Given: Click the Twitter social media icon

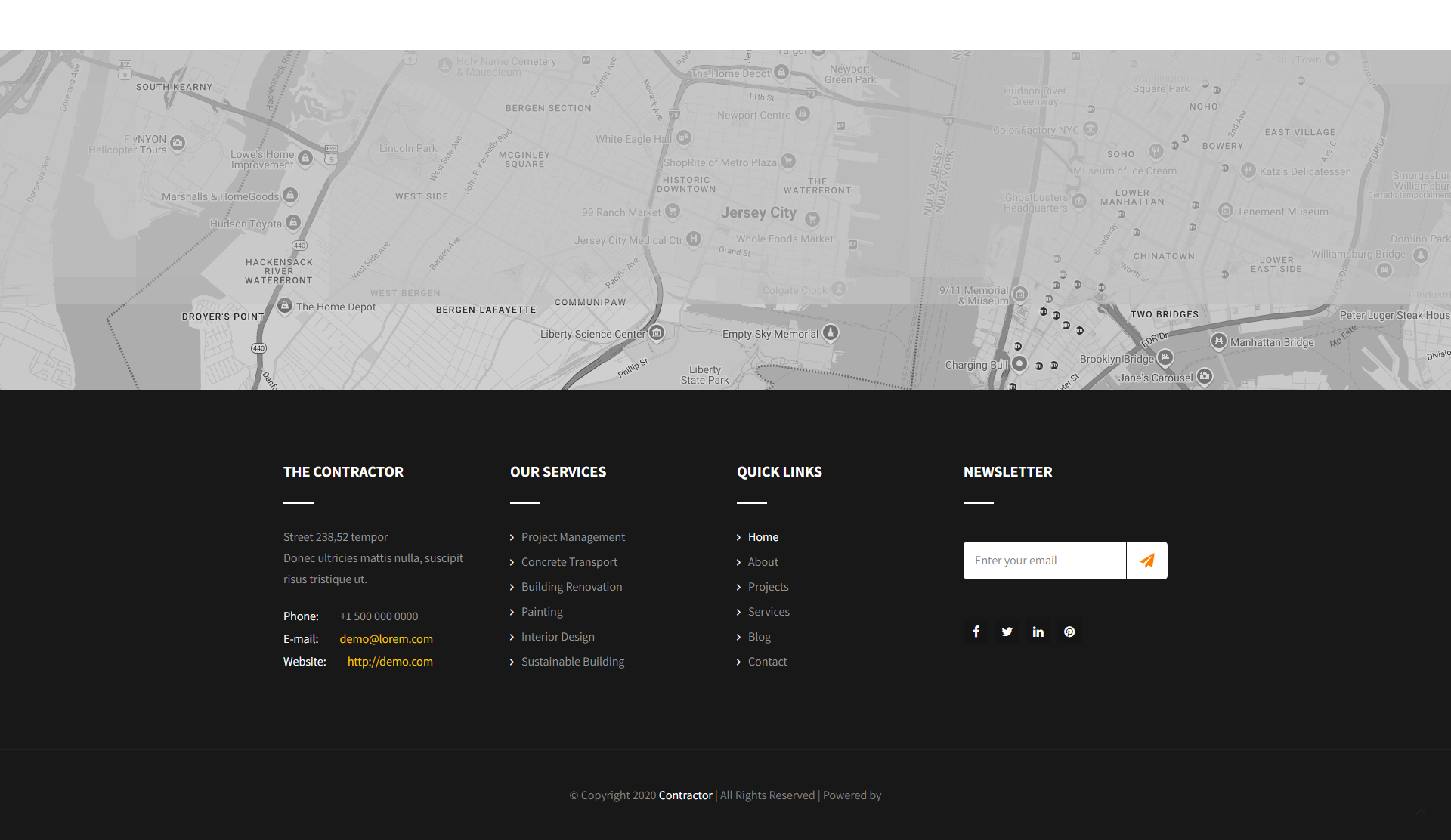Looking at the screenshot, I should point(1007,631).
